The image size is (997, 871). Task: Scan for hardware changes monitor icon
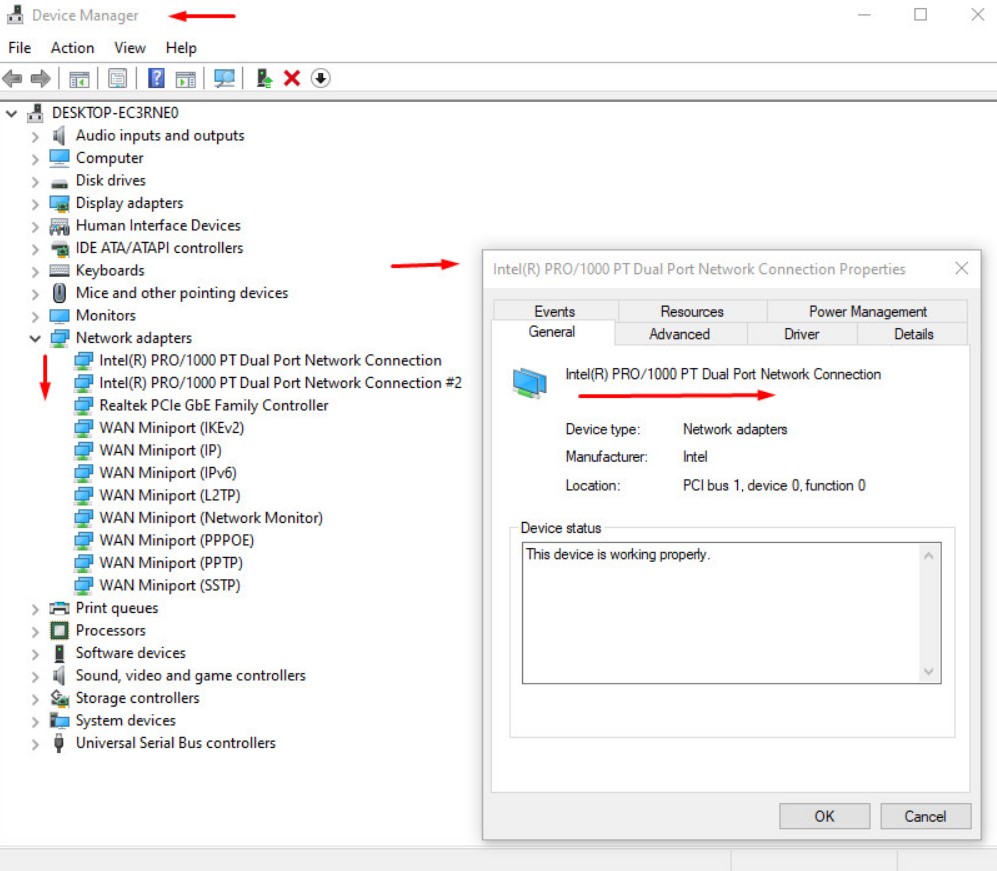click(224, 78)
